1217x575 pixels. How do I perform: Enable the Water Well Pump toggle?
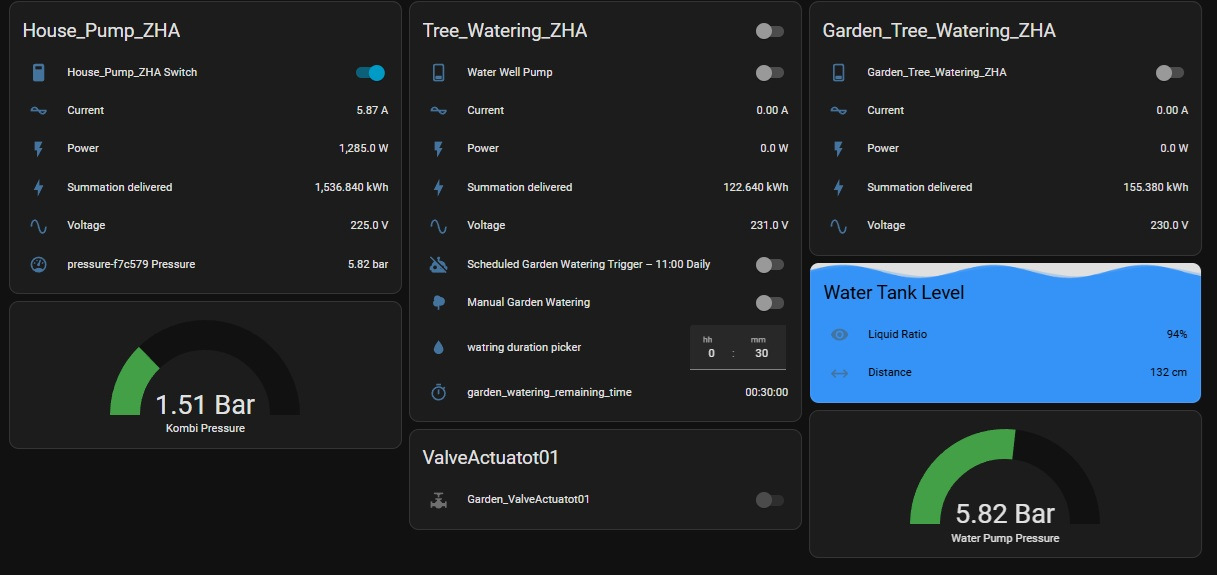(x=769, y=73)
